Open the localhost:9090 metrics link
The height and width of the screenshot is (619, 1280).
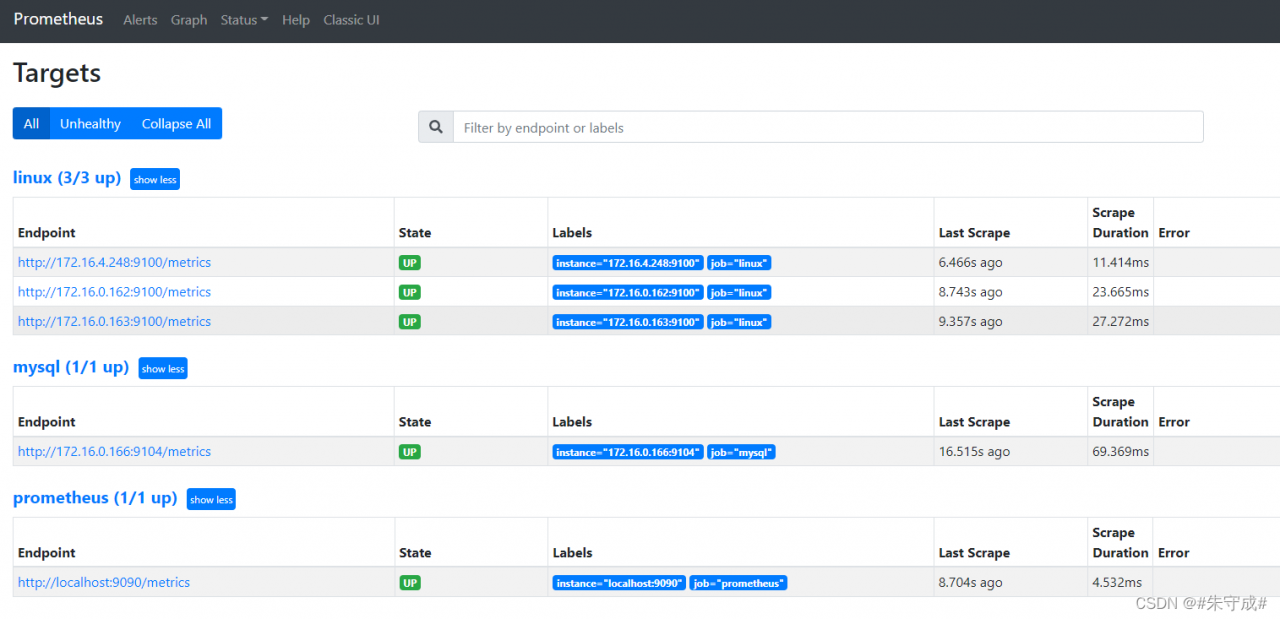click(x=104, y=583)
